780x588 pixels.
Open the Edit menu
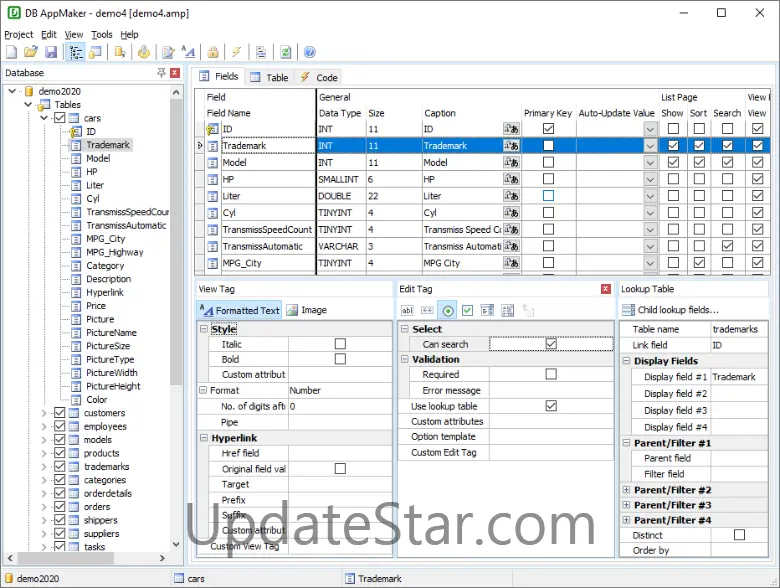tap(49, 34)
